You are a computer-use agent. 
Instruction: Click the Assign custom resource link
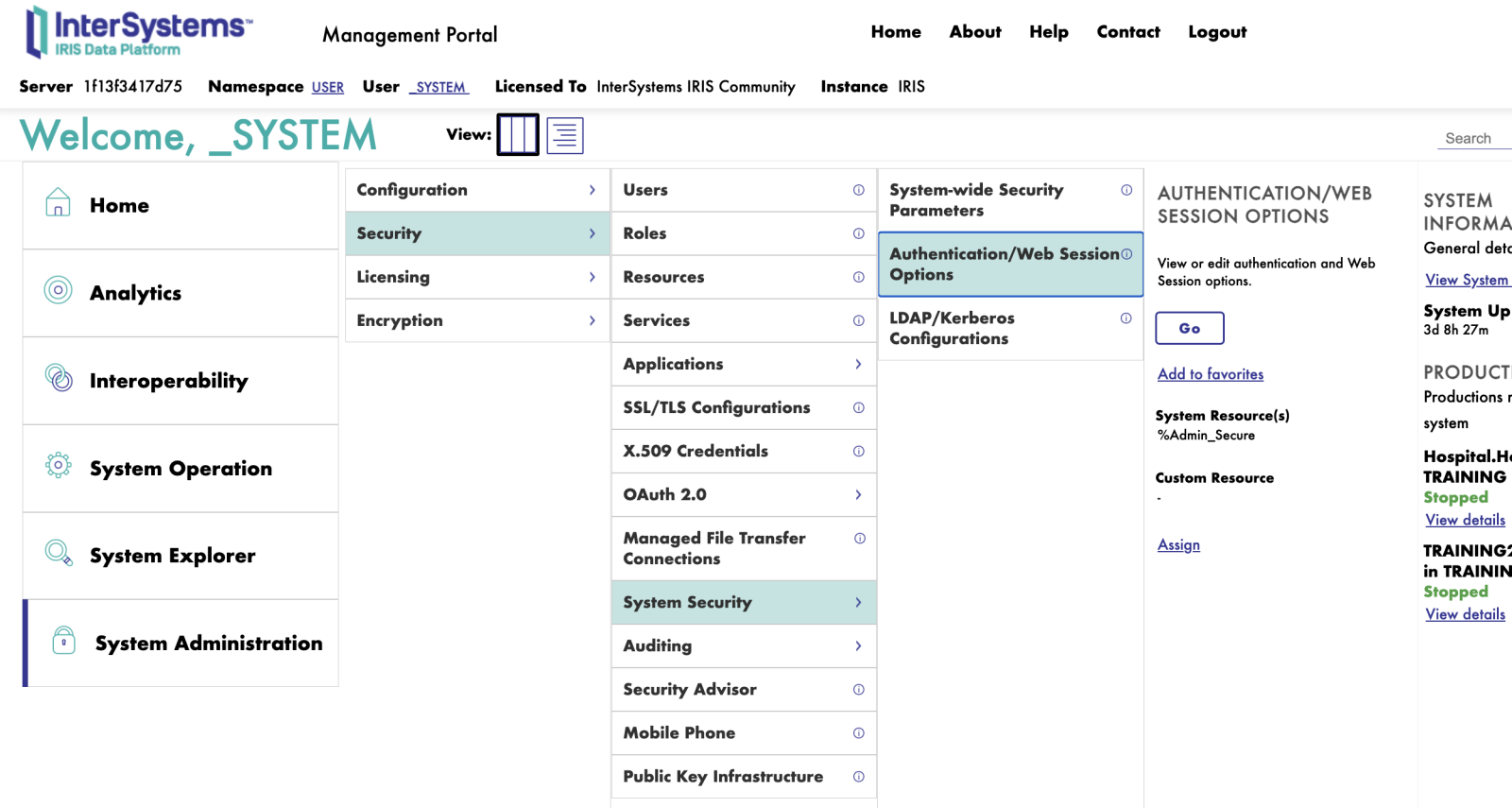pyautogui.click(x=1178, y=545)
